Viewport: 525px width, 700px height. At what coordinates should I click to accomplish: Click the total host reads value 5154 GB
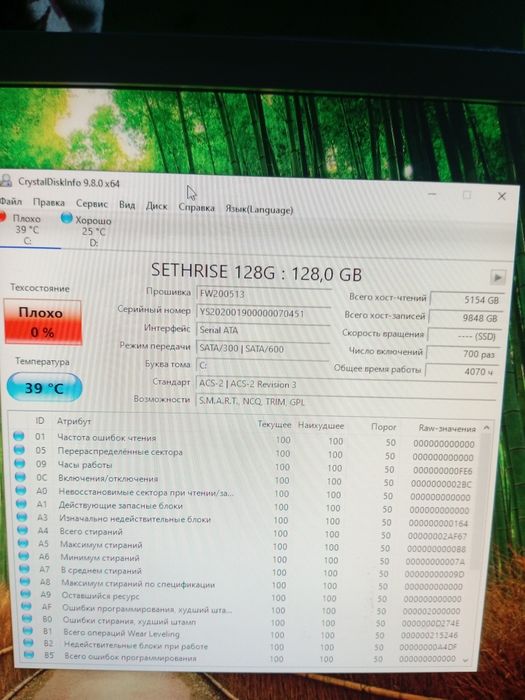pos(466,300)
